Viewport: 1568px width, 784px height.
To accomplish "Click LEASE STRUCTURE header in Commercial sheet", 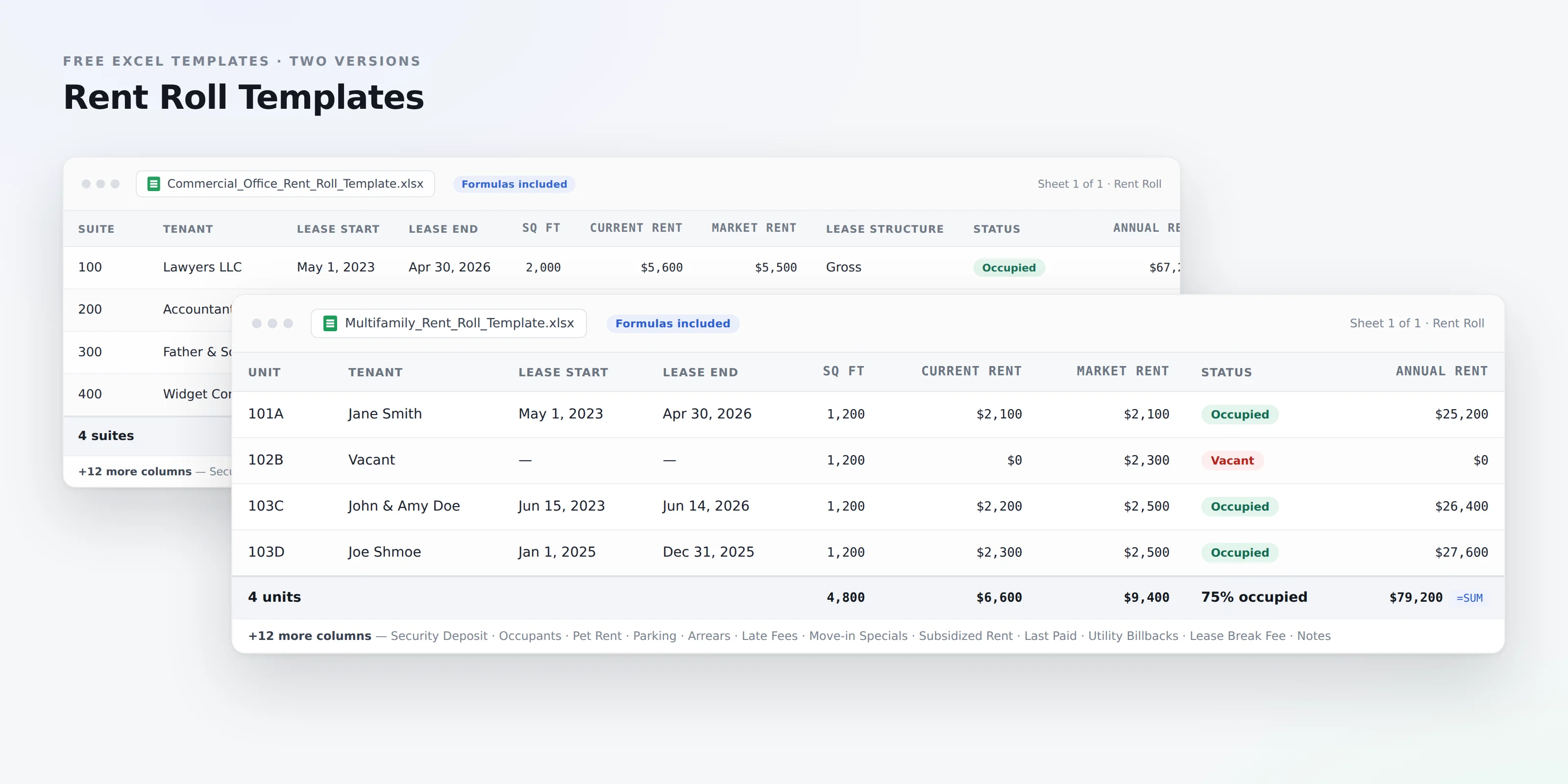I will (x=884, y=229).
